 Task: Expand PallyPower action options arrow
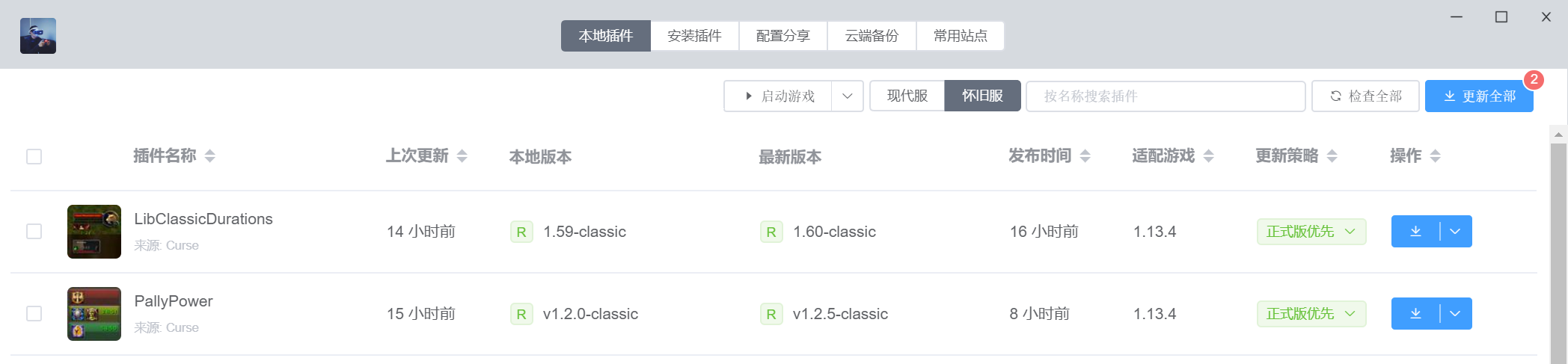click(x=1456, y=314)
